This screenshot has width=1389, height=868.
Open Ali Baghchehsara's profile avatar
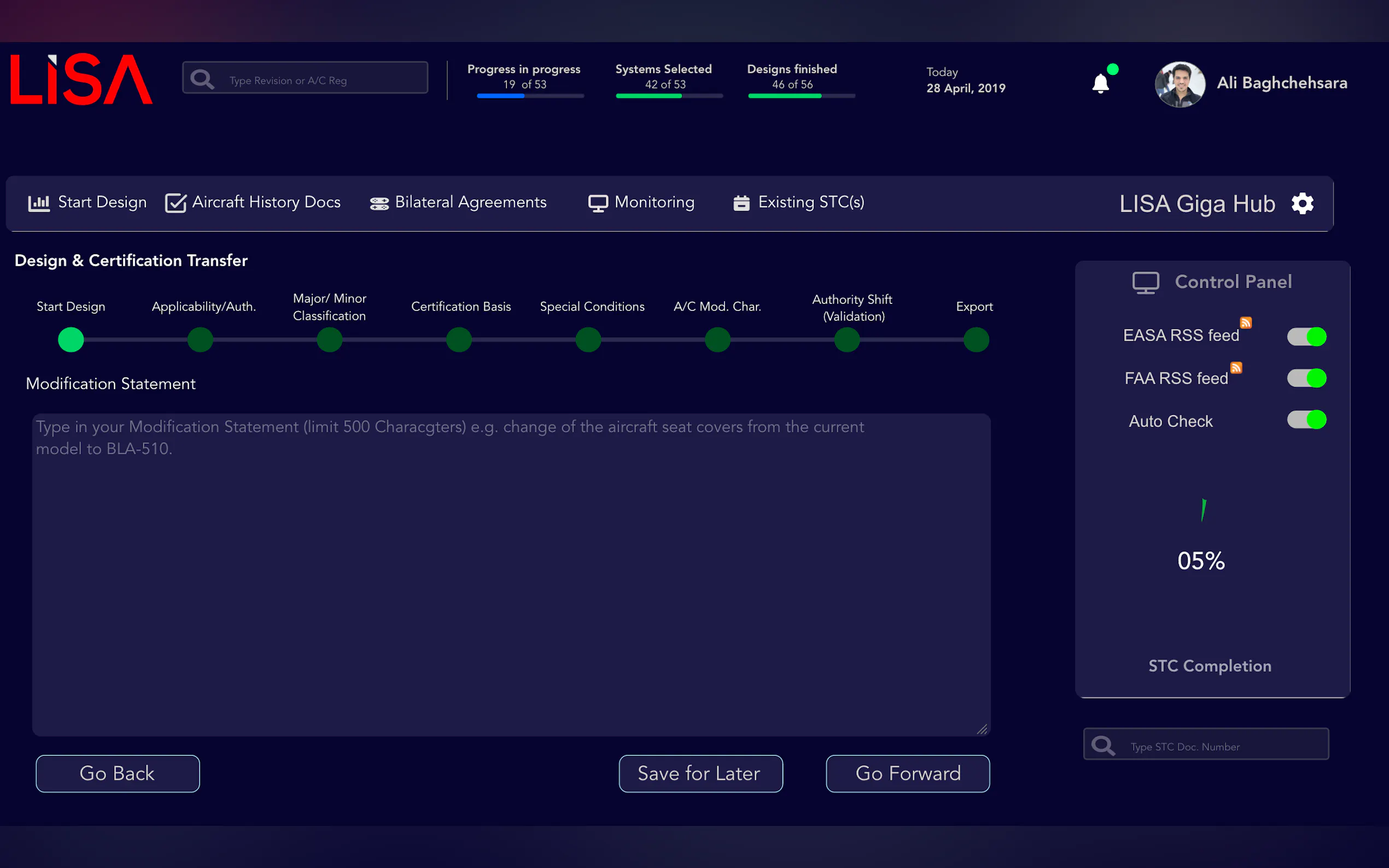1179,84
